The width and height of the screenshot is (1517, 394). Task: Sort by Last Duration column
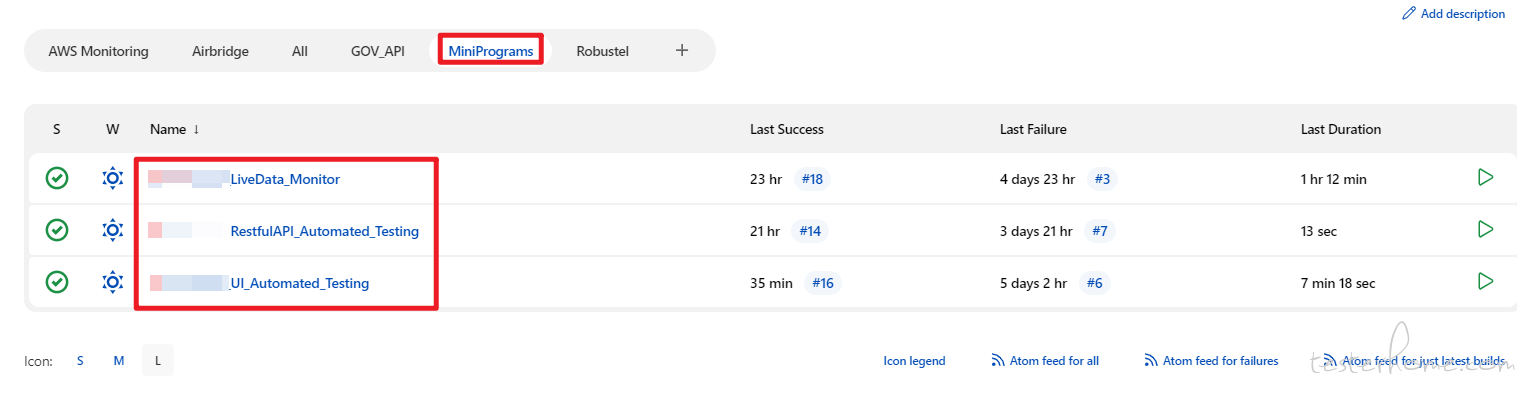[1341, 129]
